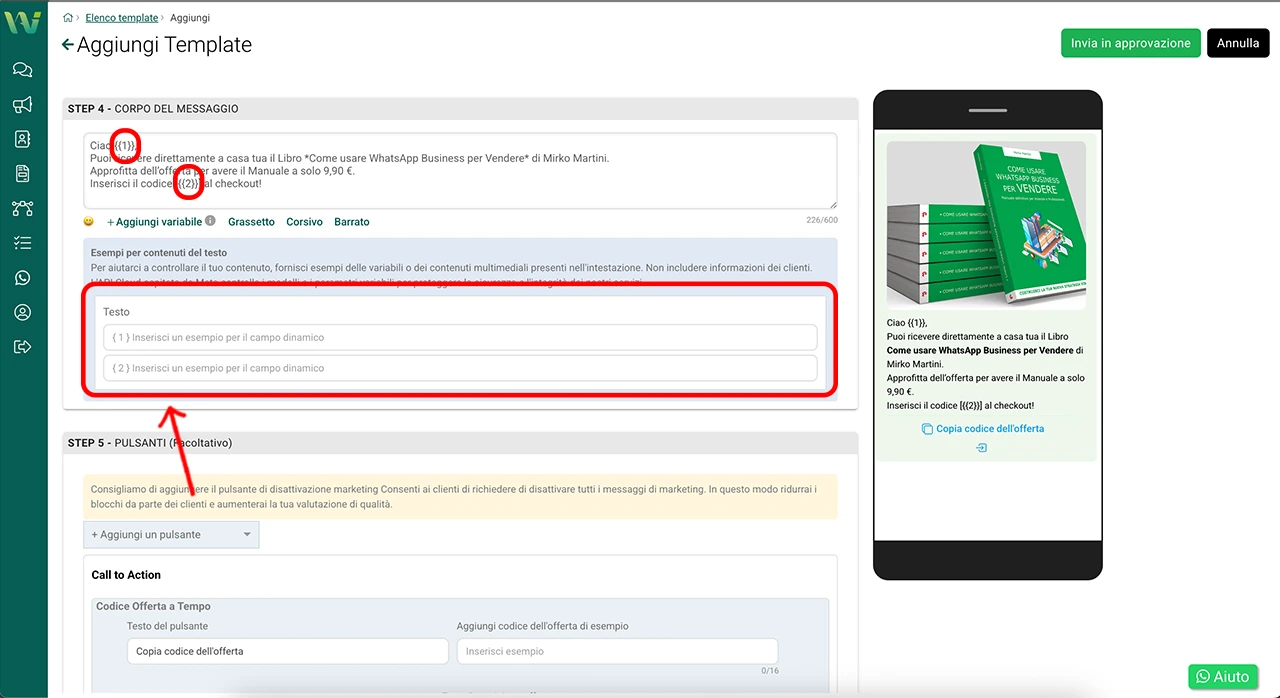
Task: Click the info icon next to Aggiungi variabile
Action: pyautogui.click(x=210, y=221)
